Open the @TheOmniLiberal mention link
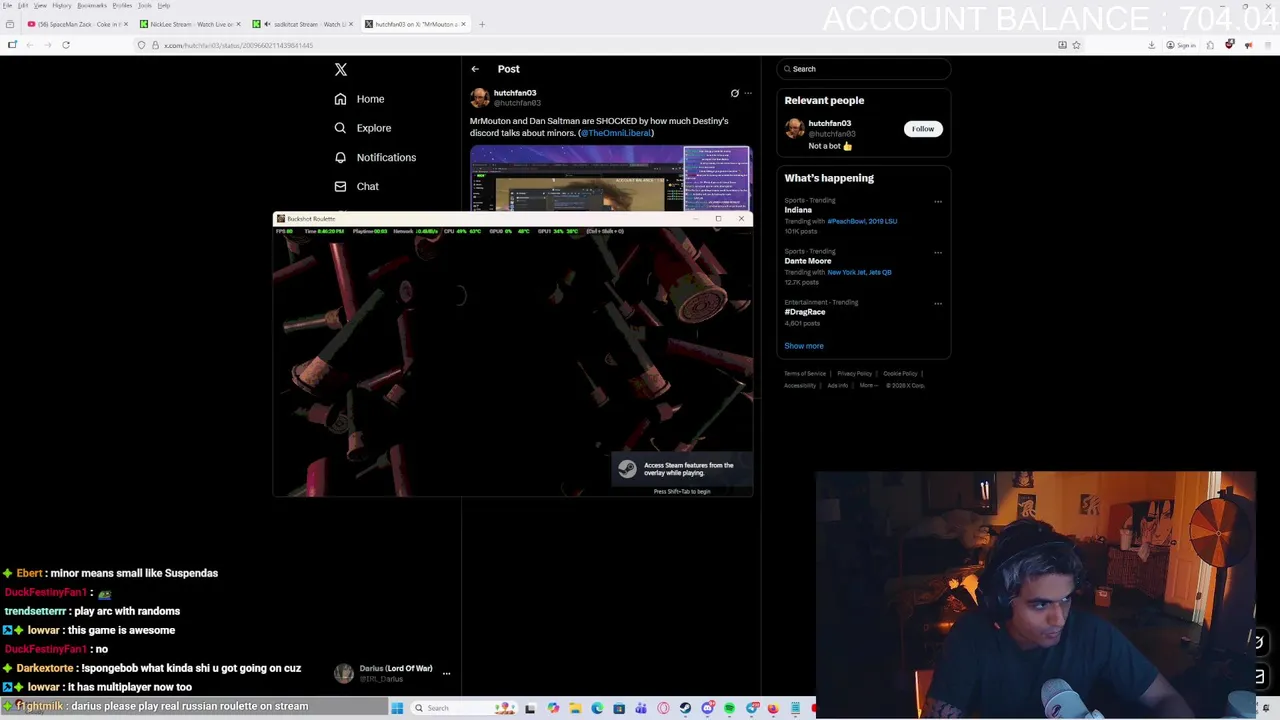Viewport: 1280px width, 720px height. 616,133
